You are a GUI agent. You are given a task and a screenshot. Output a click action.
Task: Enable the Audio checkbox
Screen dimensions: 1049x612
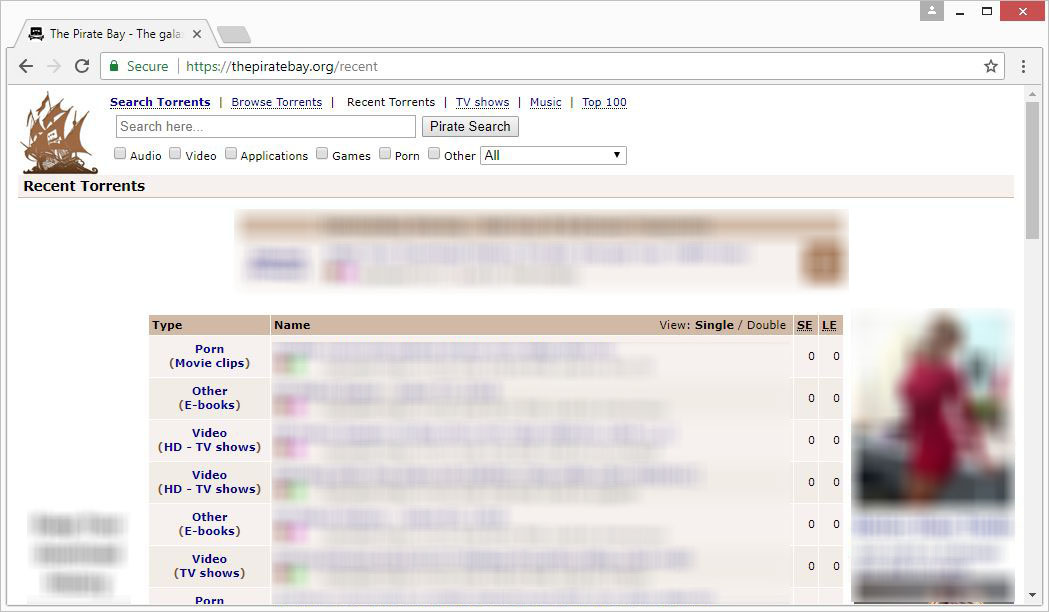point(120,154)
